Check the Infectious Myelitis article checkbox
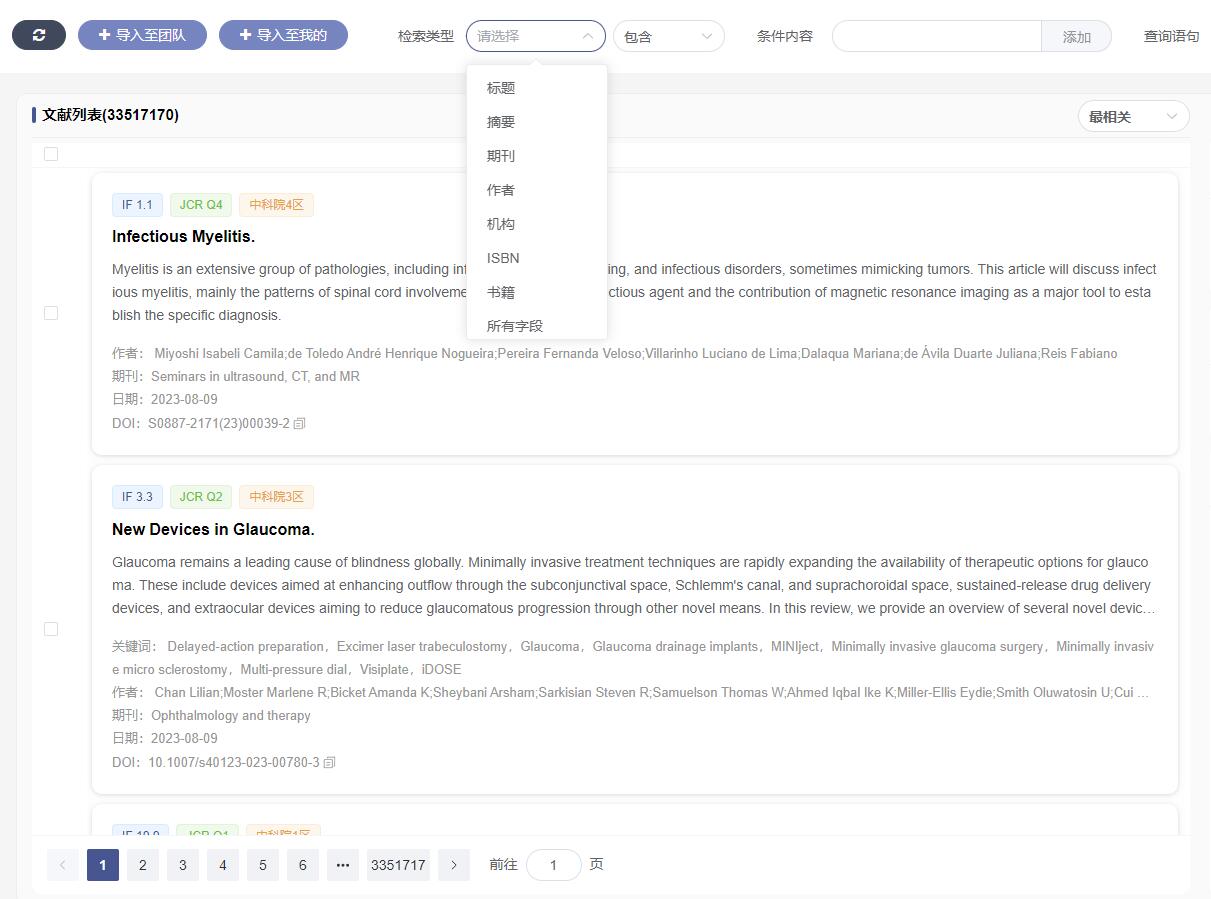The width and height of the screenshot is (1211, 899). click(51, 313)
